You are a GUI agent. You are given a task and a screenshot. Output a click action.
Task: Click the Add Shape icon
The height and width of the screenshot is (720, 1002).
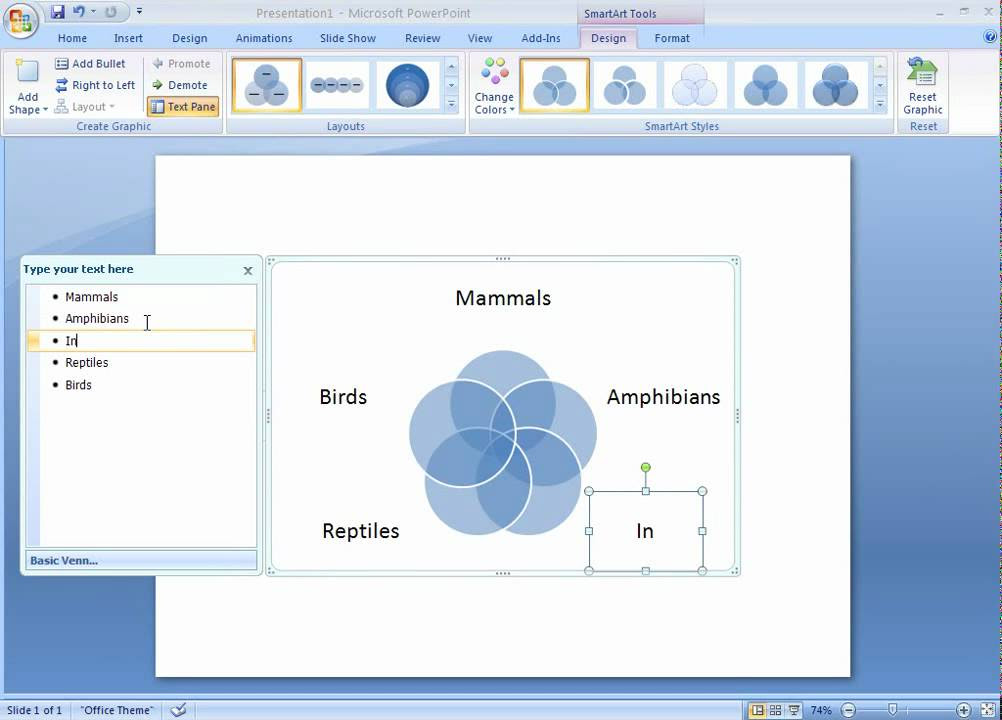coord(27,72)
